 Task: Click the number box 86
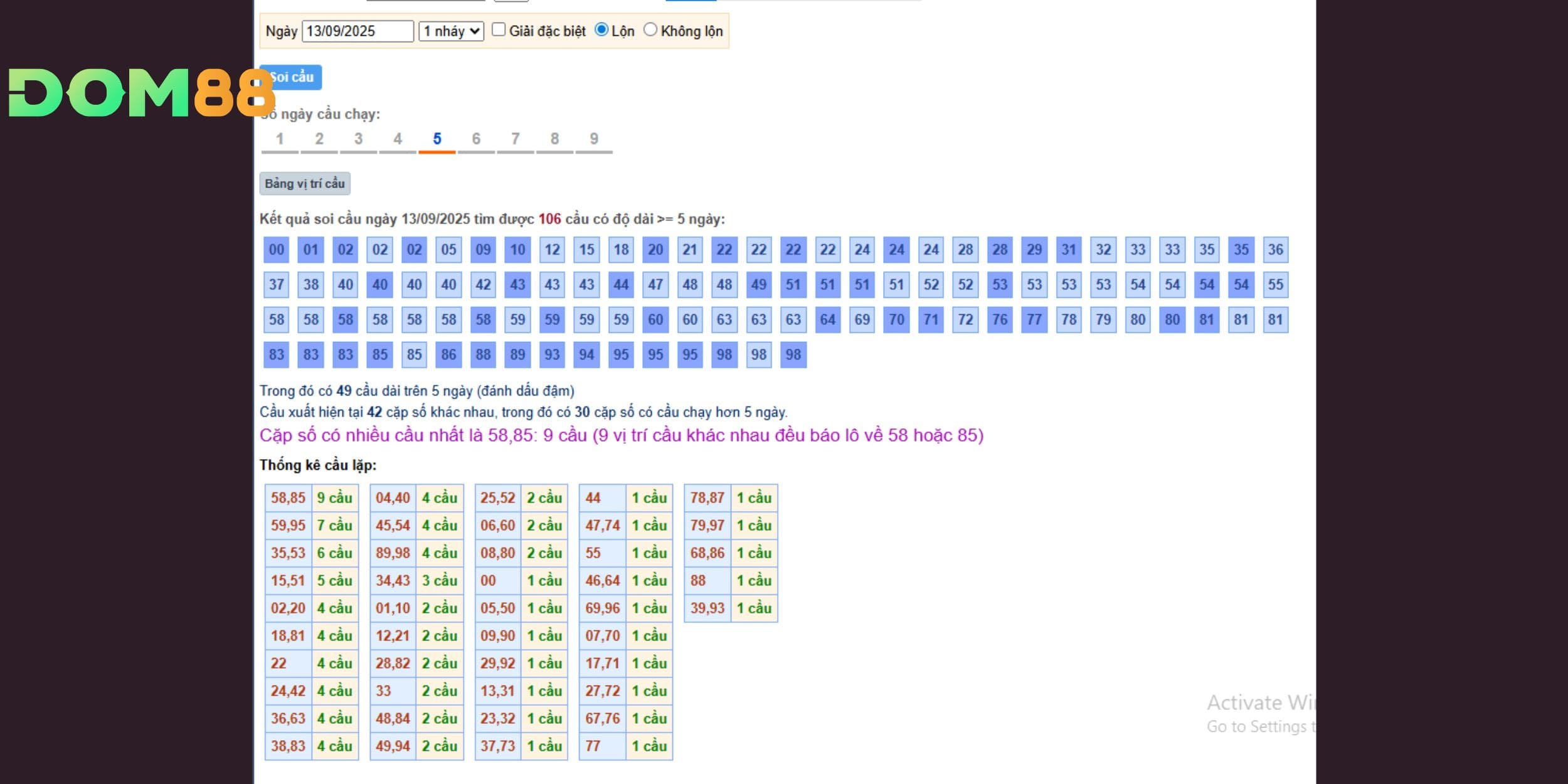pos(448,355)
